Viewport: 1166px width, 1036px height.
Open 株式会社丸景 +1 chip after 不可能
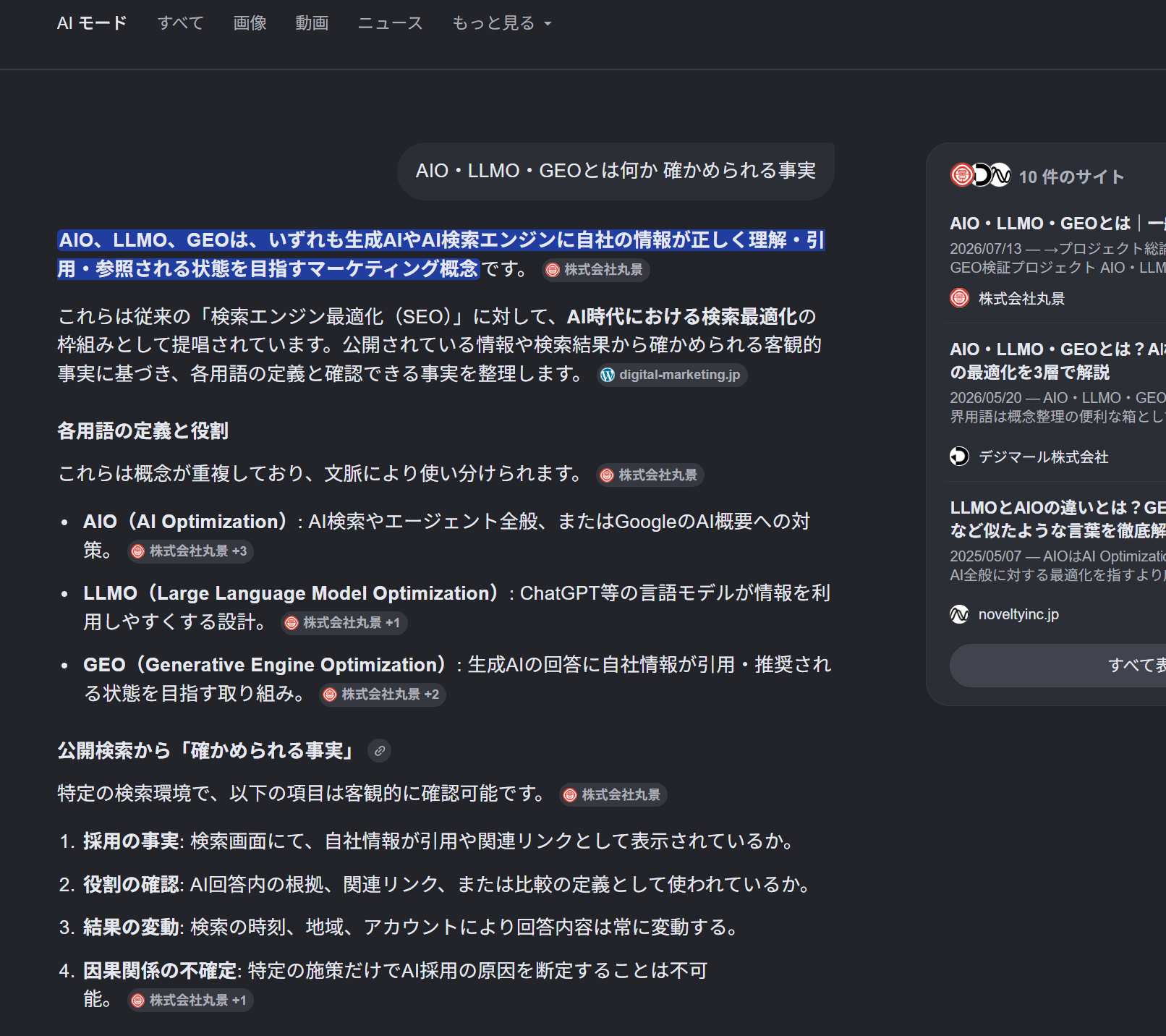coord(190,1001)
